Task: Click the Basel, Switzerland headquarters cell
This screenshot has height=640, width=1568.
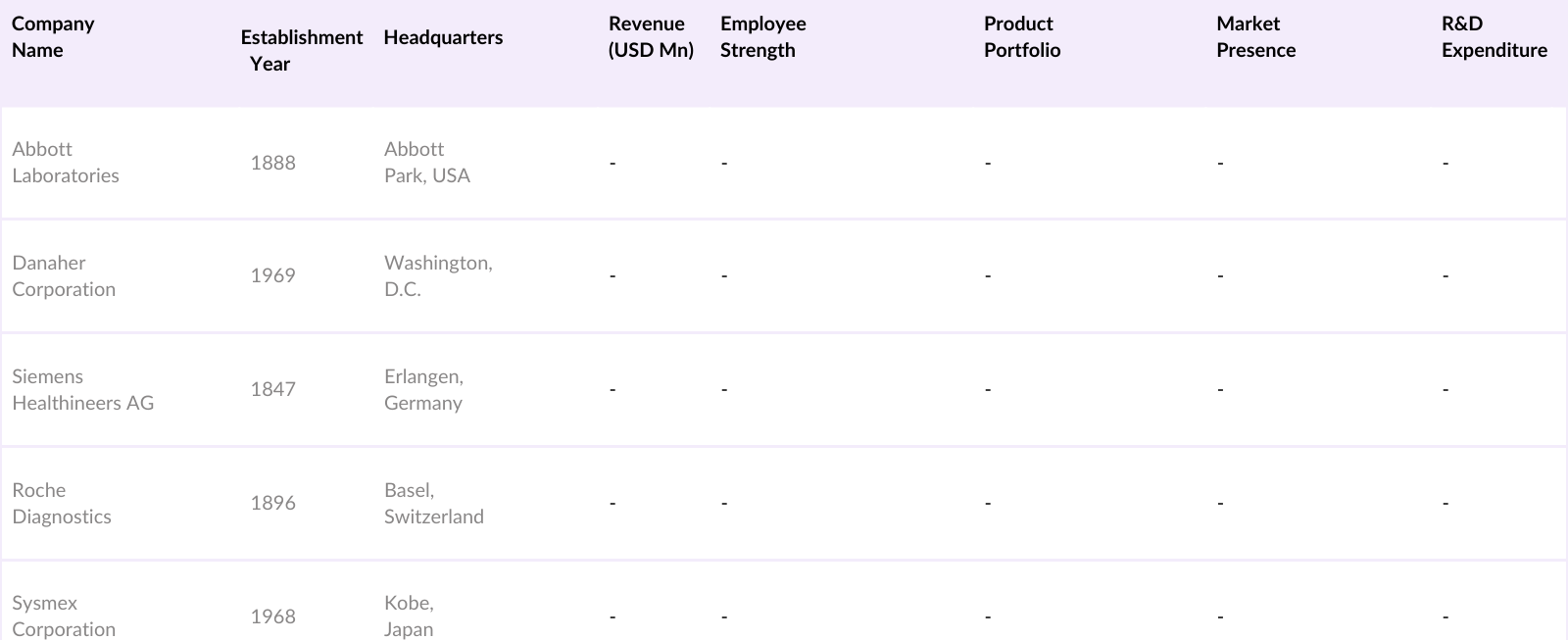Action: pos(433,504)
